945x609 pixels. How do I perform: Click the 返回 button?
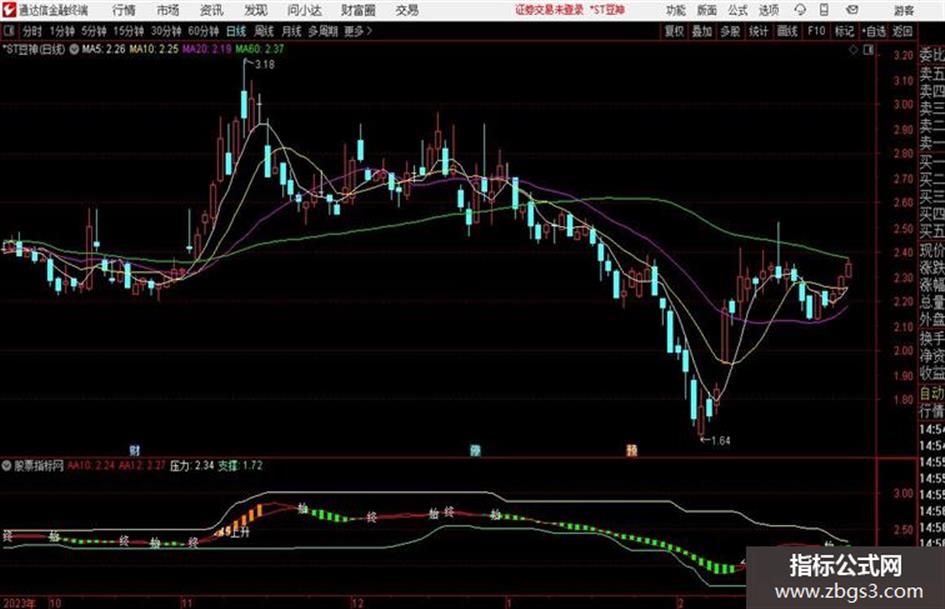pyautogui.click(x=902, y=31)
